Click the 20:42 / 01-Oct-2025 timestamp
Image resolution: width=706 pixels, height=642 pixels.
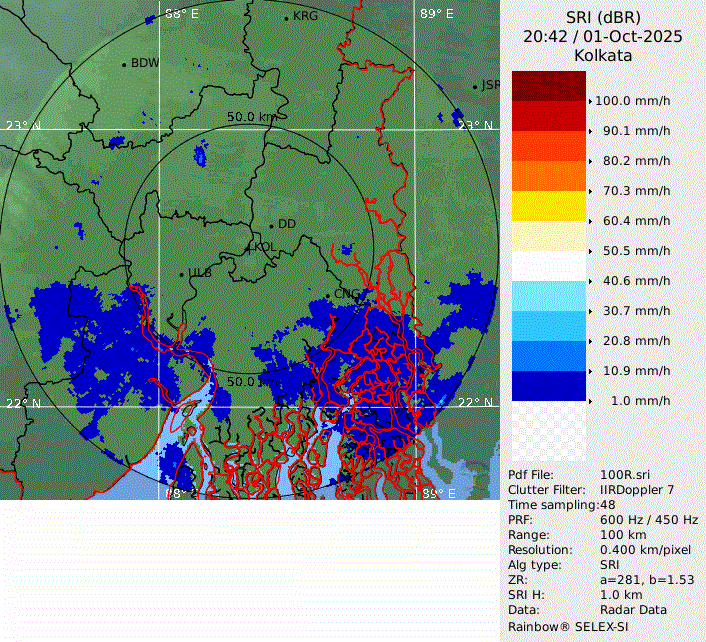pos(602,37)
